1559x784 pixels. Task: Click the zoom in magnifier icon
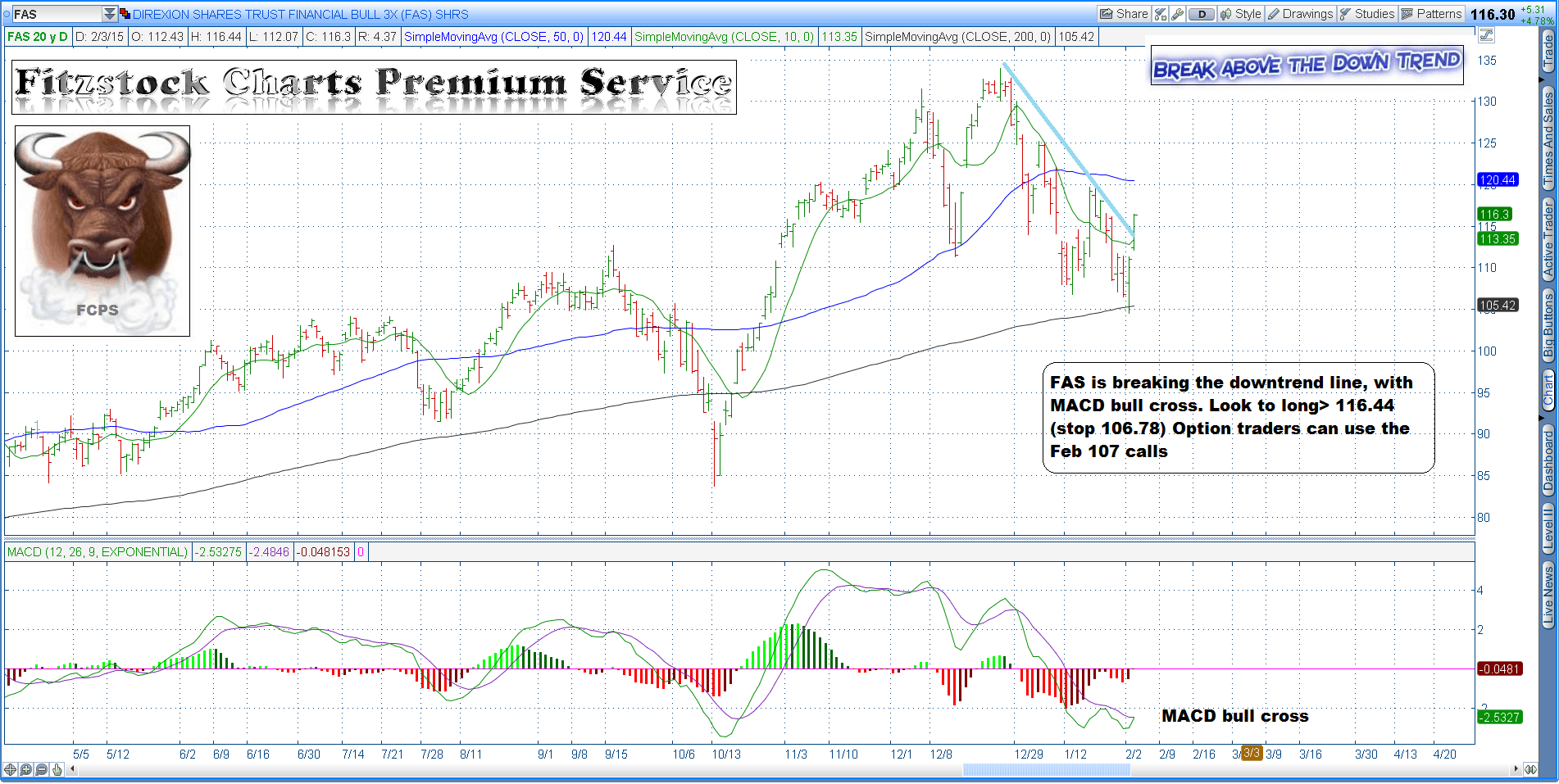click(x=25, y=769)
